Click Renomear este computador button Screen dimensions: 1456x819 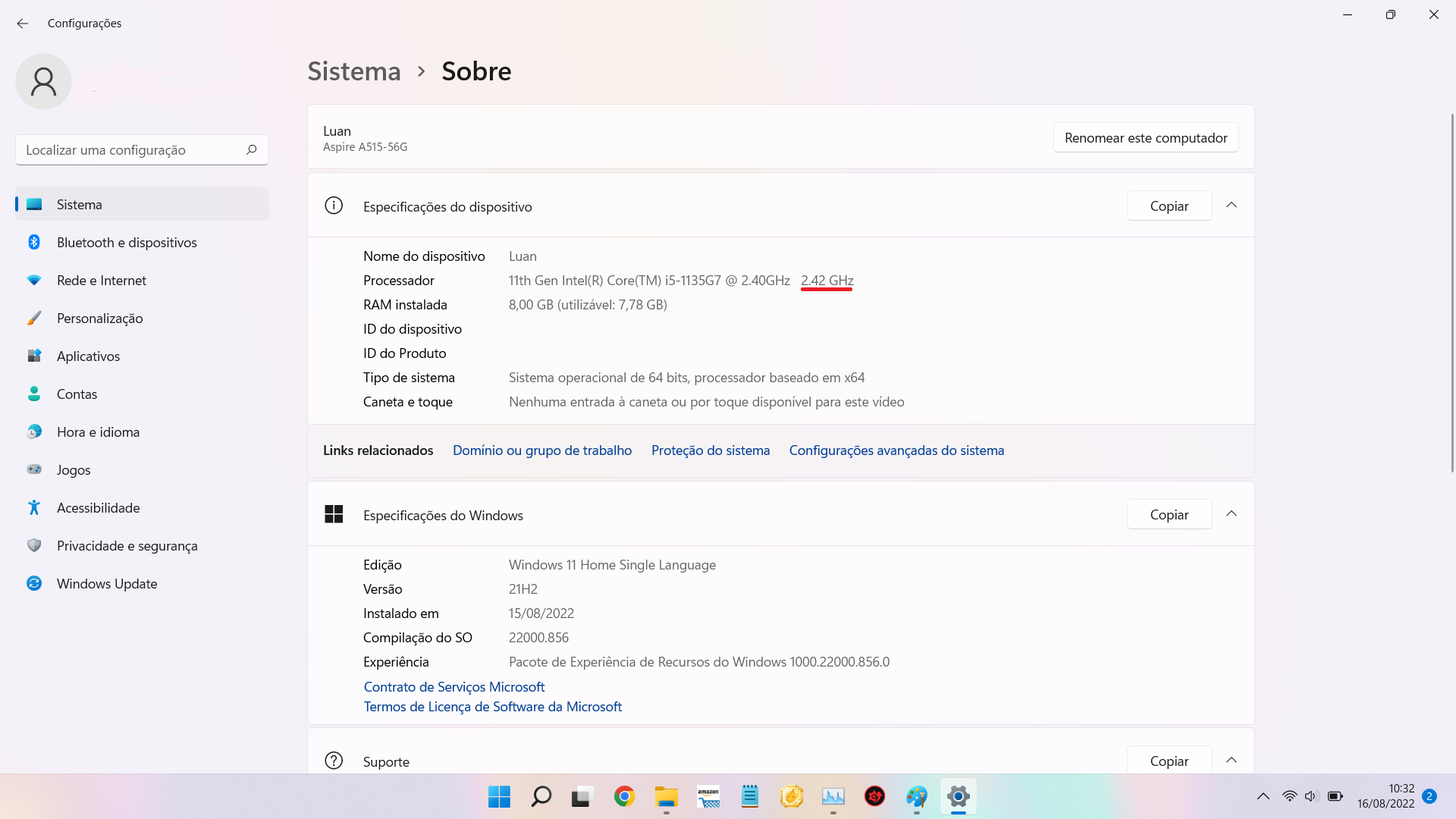[x=1146, y=137]
